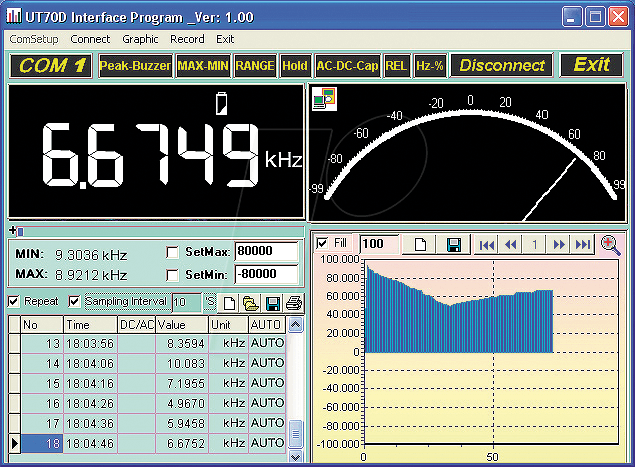
Task: Jump to the first chart page
Action: [x=486, y=244]
